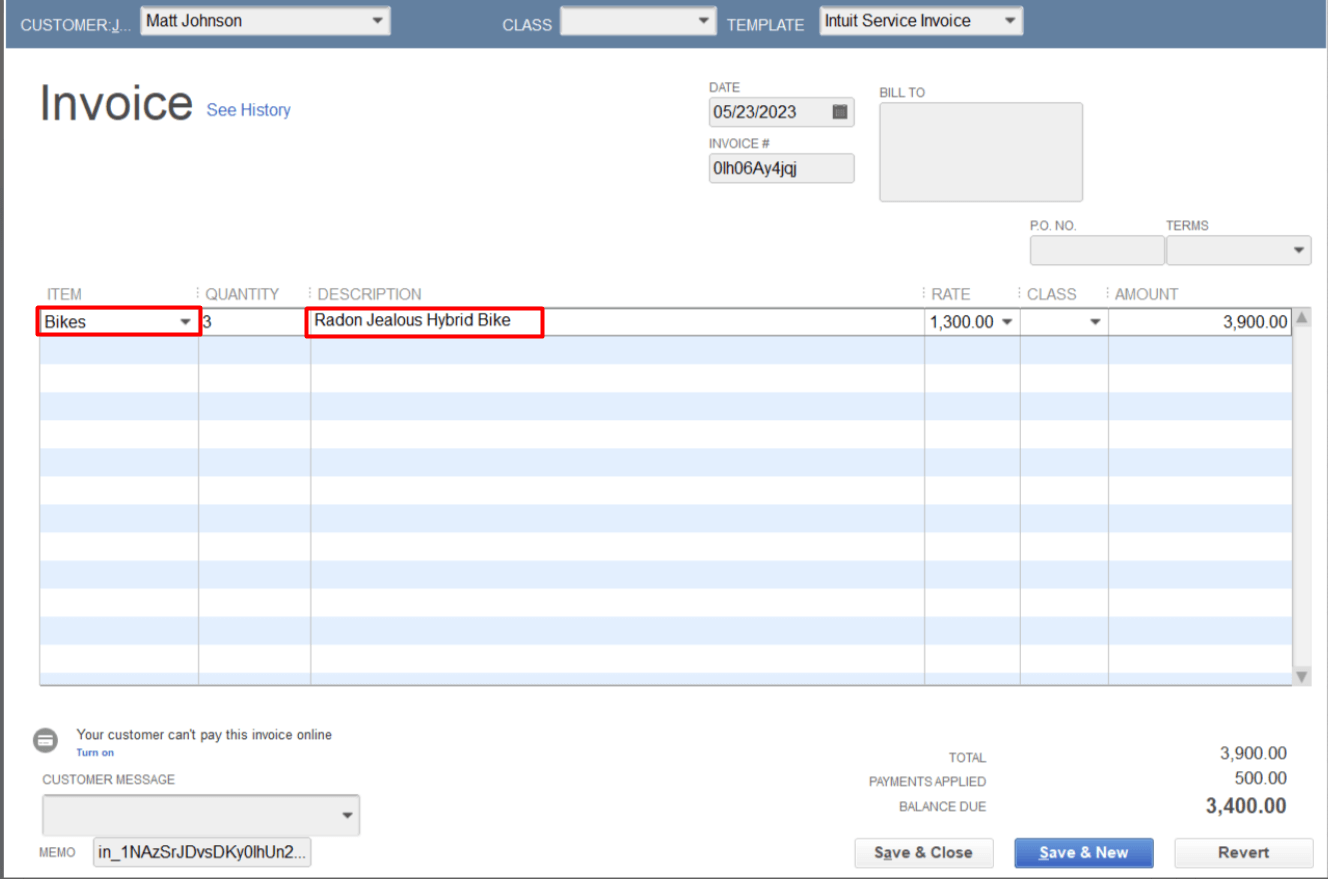Click the See History link
The image size is (1328, 879).
pyautogui.click(x=248, y=110)
